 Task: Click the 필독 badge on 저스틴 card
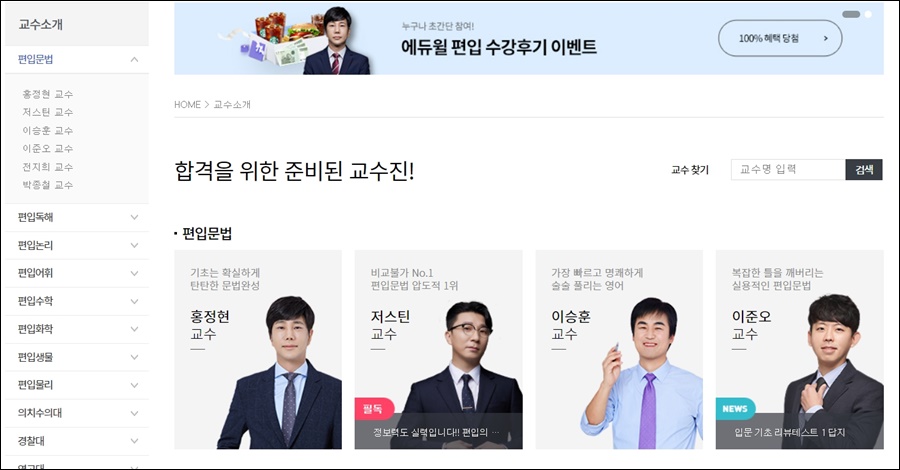click(x=374, y=409)
